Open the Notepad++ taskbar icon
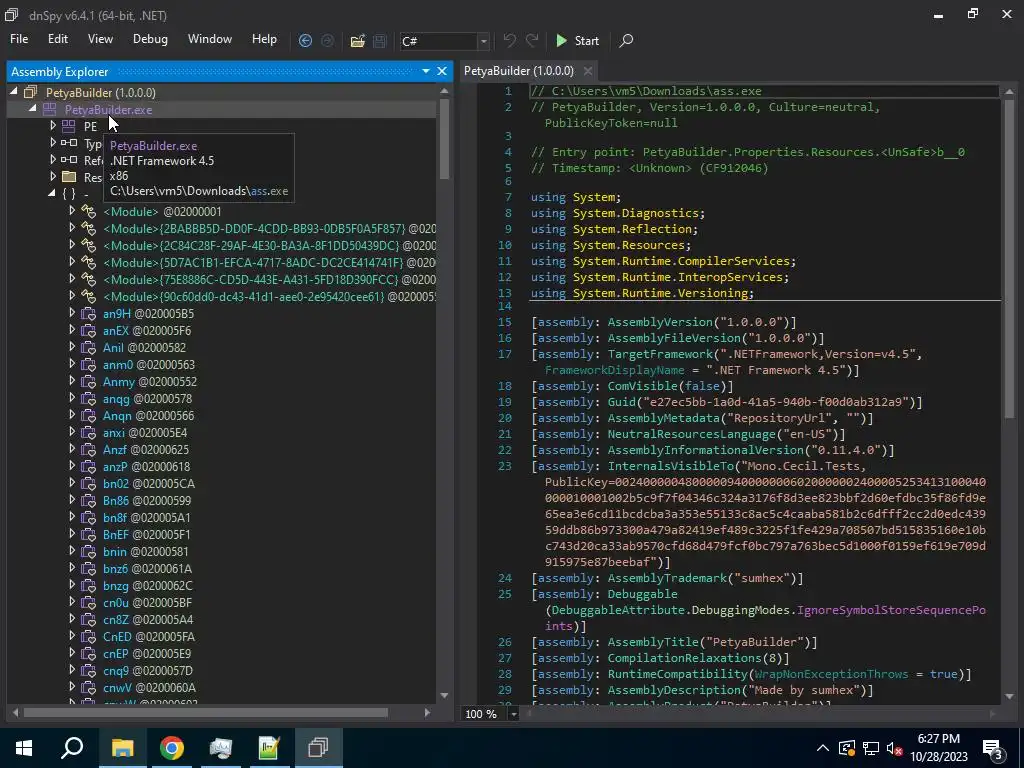The width and height of the screenshot is (1024, 768). point(269,748)
